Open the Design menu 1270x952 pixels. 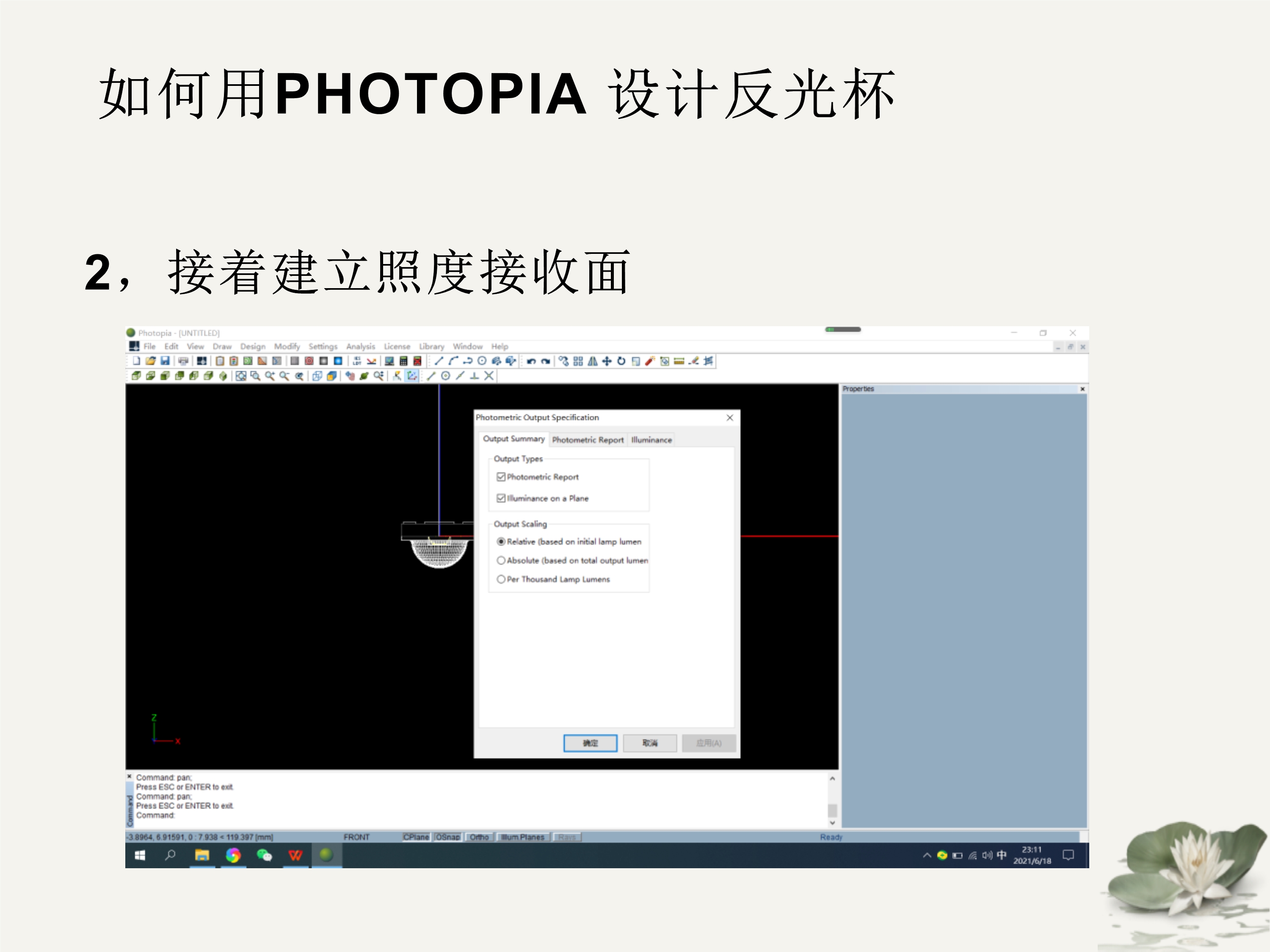tap(253, 347)
